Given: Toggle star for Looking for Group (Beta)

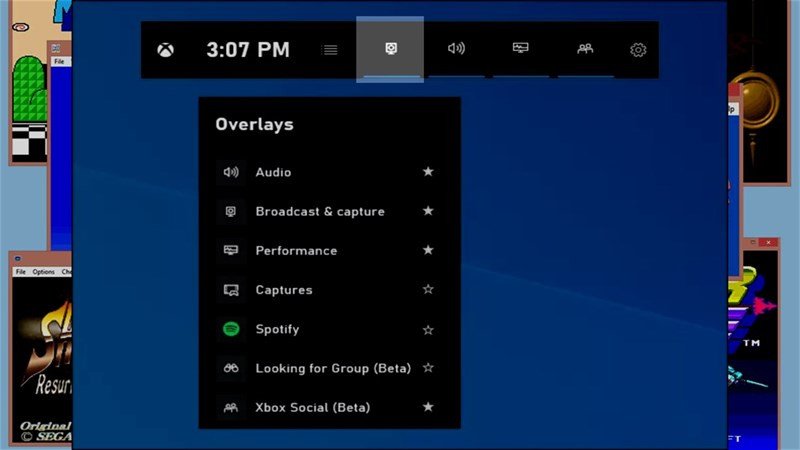Looking at the screenshot, I should [x=428, y=368].
